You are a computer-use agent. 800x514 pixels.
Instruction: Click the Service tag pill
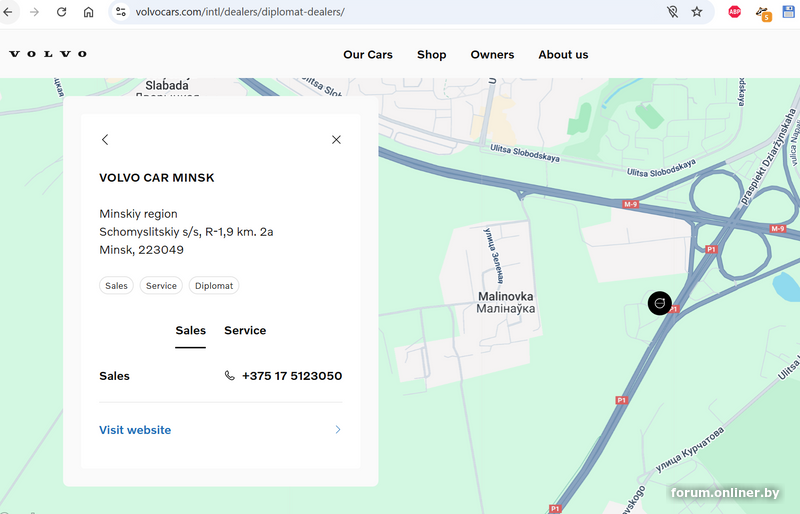point(161,286)
